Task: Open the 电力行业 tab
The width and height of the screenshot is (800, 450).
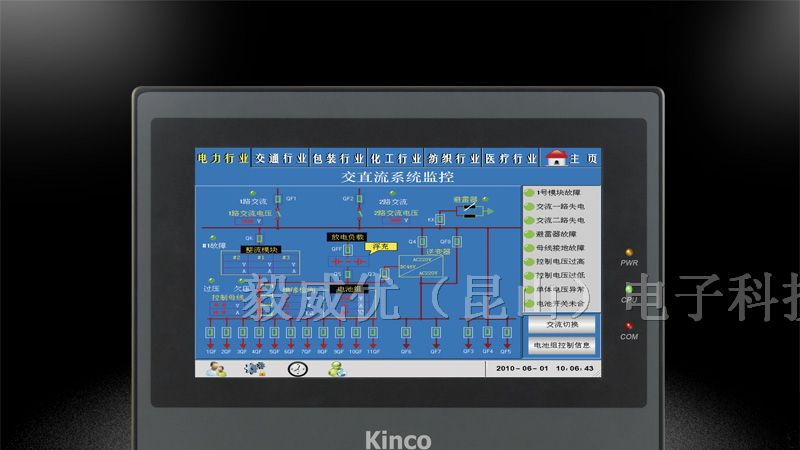Action: pyautogui.click(x=223, y=159)
